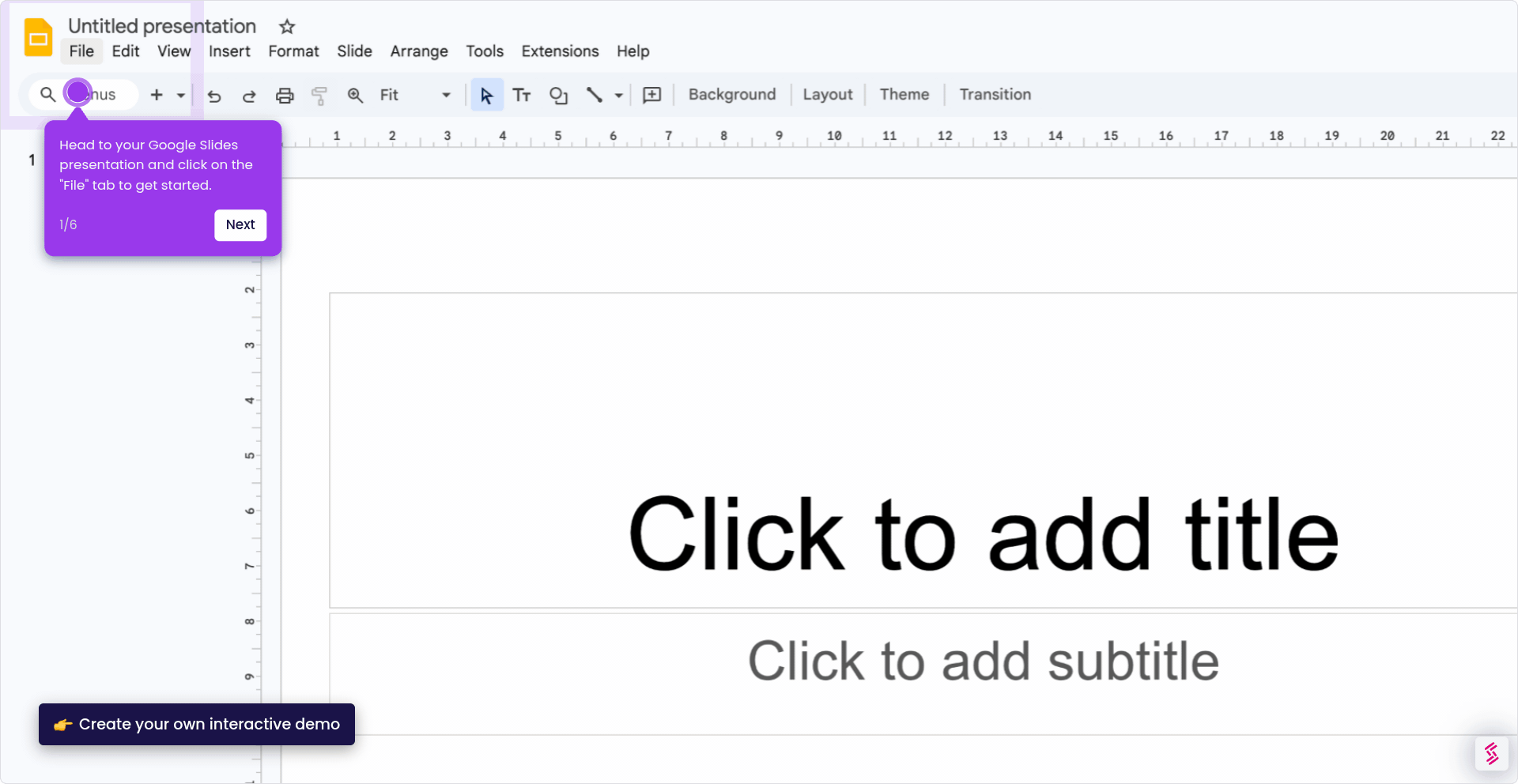Click the Print icon
This screenshot has width=1518, height=784.
(x=285, y=96)
